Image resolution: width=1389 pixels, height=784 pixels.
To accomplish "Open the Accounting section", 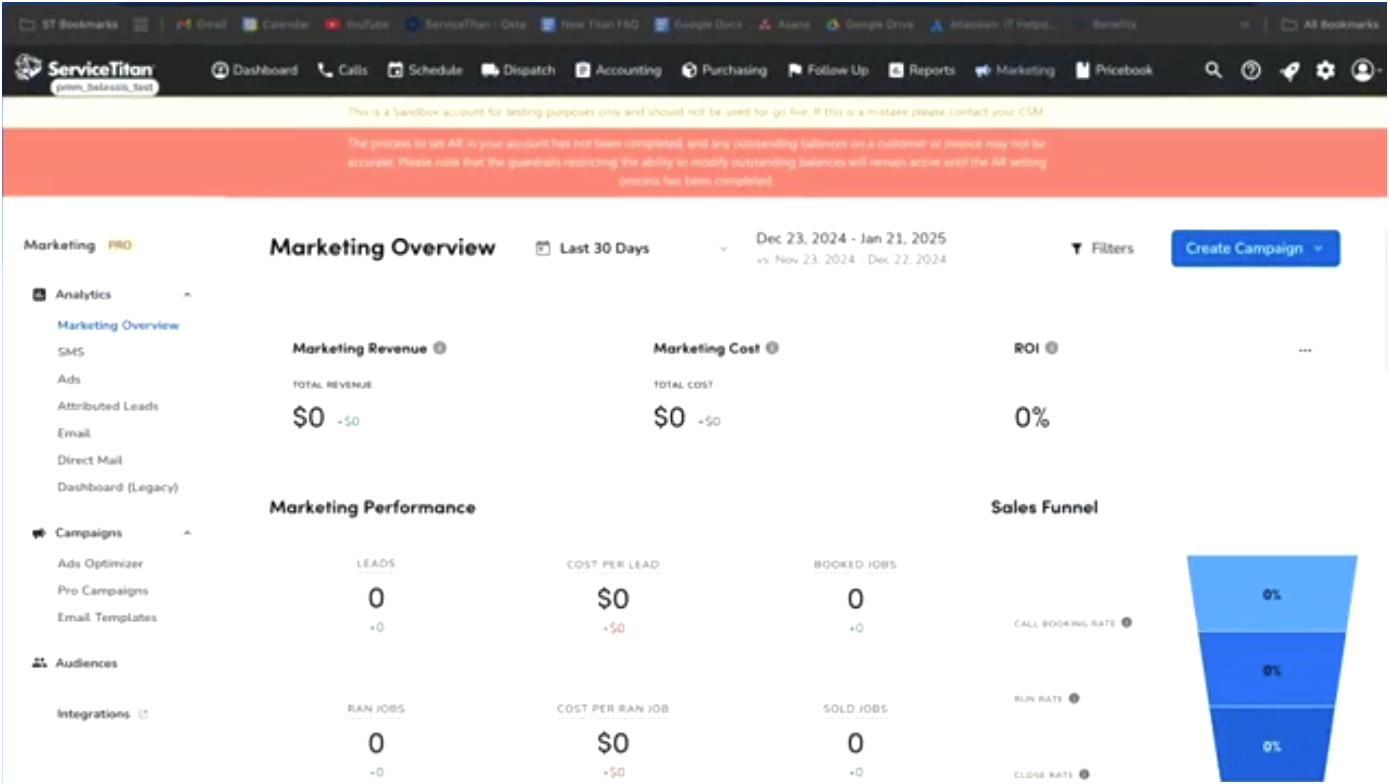I will pyautogui.click(x=618, y=70).
